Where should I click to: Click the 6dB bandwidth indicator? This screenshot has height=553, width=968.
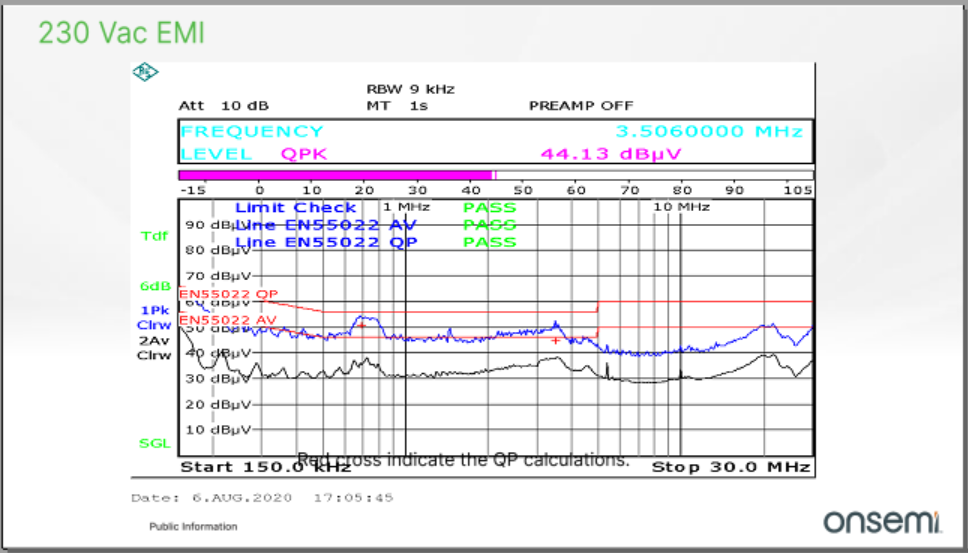(155, 286)
